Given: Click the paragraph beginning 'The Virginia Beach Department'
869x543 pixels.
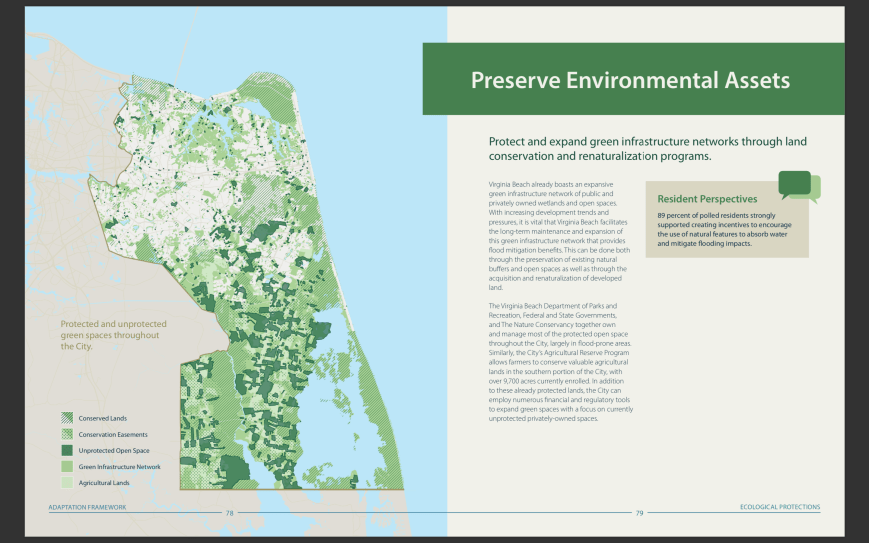Looking at the screenshot, I should point(560,361).
